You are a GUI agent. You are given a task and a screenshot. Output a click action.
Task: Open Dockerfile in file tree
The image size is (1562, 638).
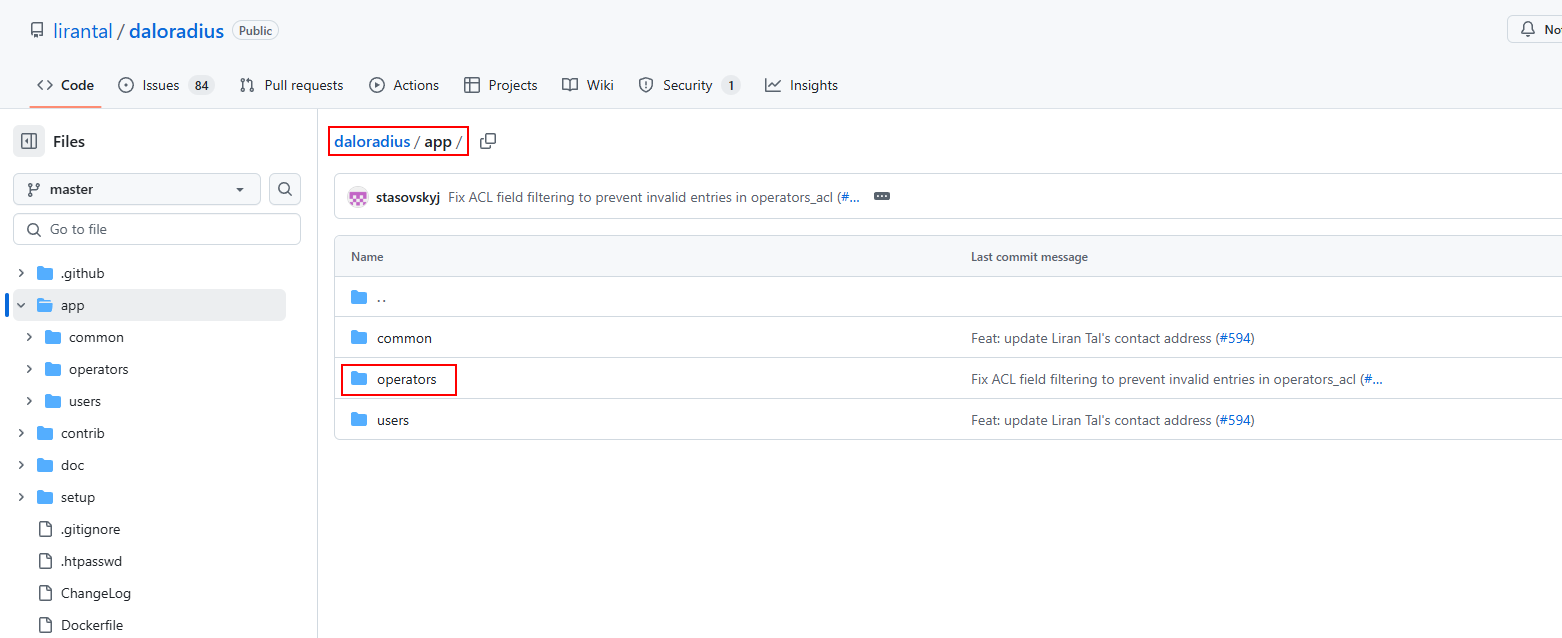point(92,625)
